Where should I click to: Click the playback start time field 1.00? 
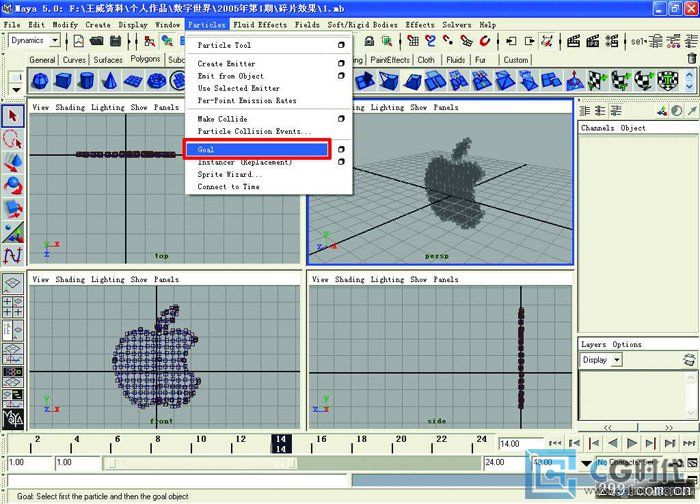pos(77,462)
